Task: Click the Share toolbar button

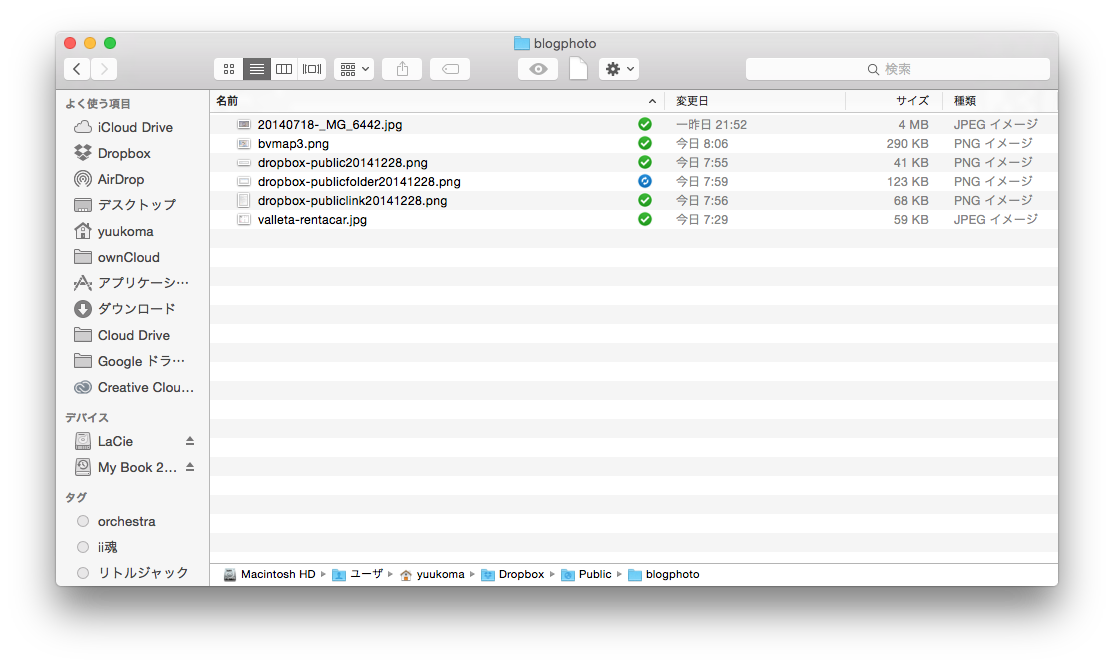Action: pos(402,69)
